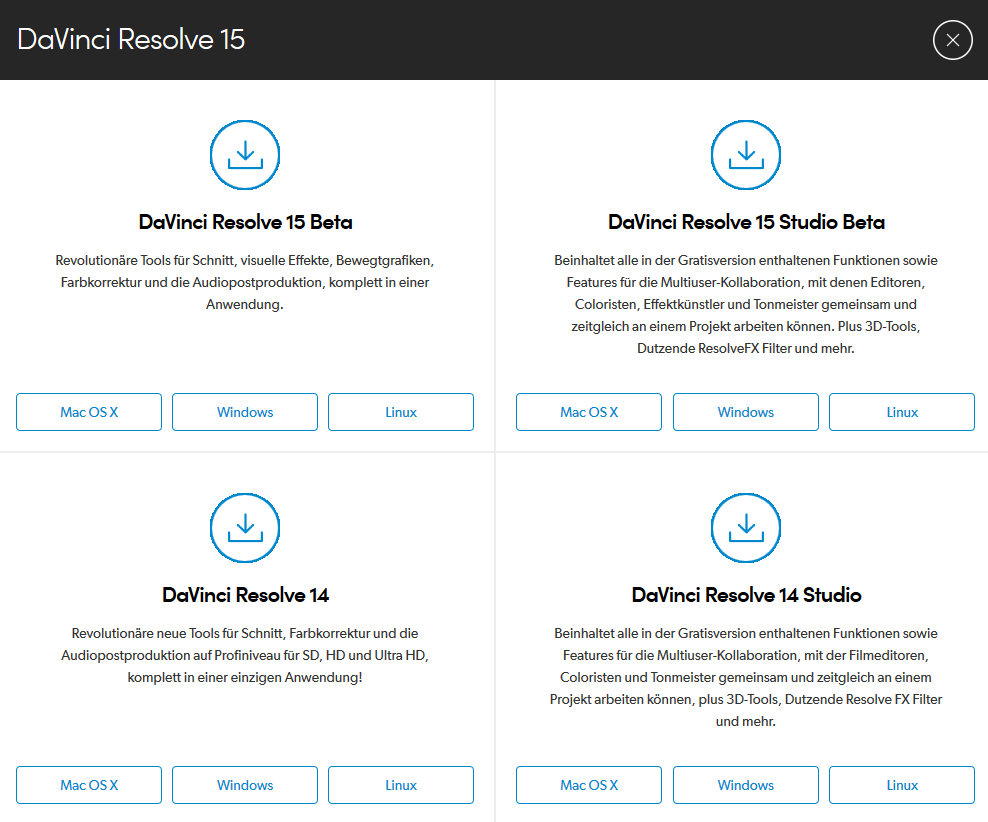Click the download icon above DaVinci Resolve 15 Beta
The height and width of the screenshot is (822, 988).
click(x=245, y=155)
